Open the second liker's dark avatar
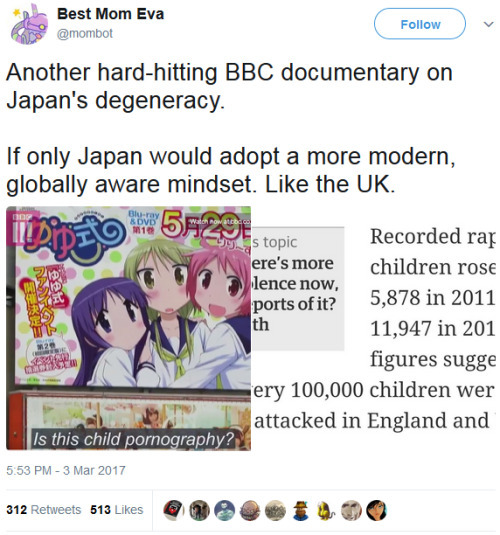Image resolution: width=500 pixels, height=535 pixels. (x=199, y=510)
